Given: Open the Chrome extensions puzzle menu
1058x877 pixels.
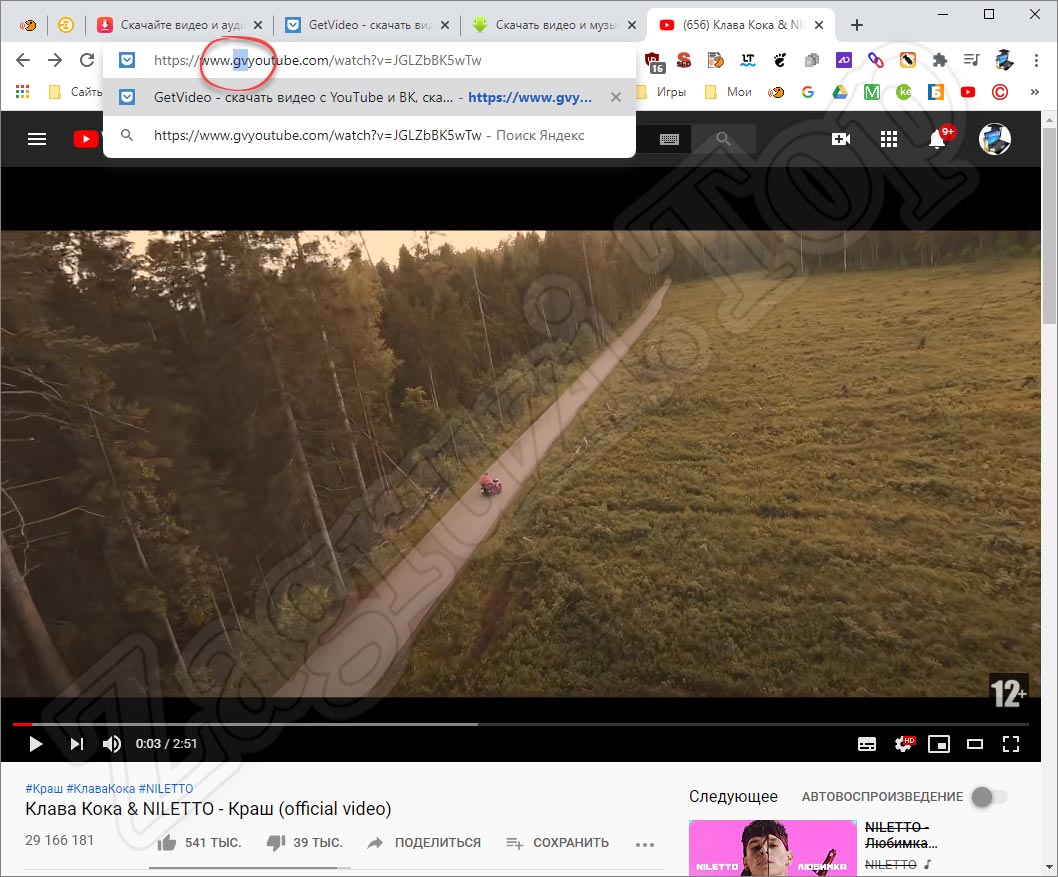Looking at the screenshot, I should [939, 60].
